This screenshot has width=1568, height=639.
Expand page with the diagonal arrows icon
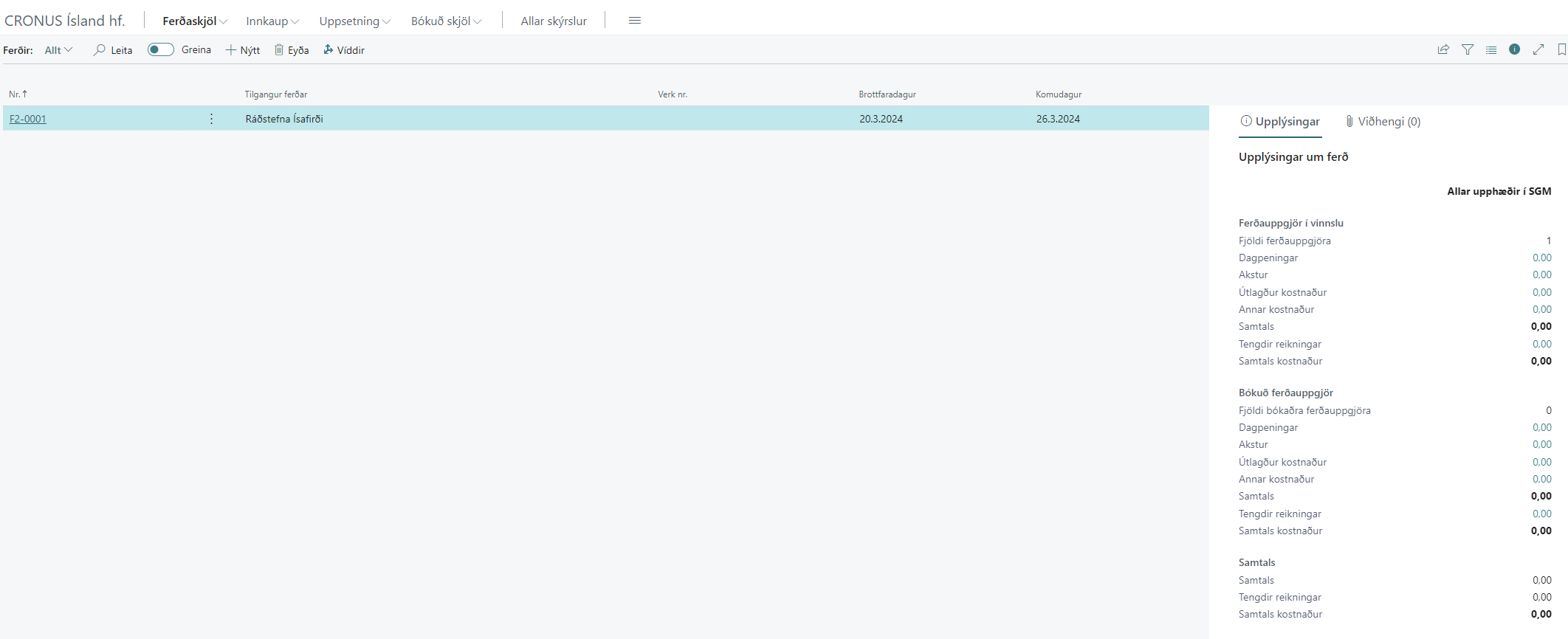[1538, 49]
